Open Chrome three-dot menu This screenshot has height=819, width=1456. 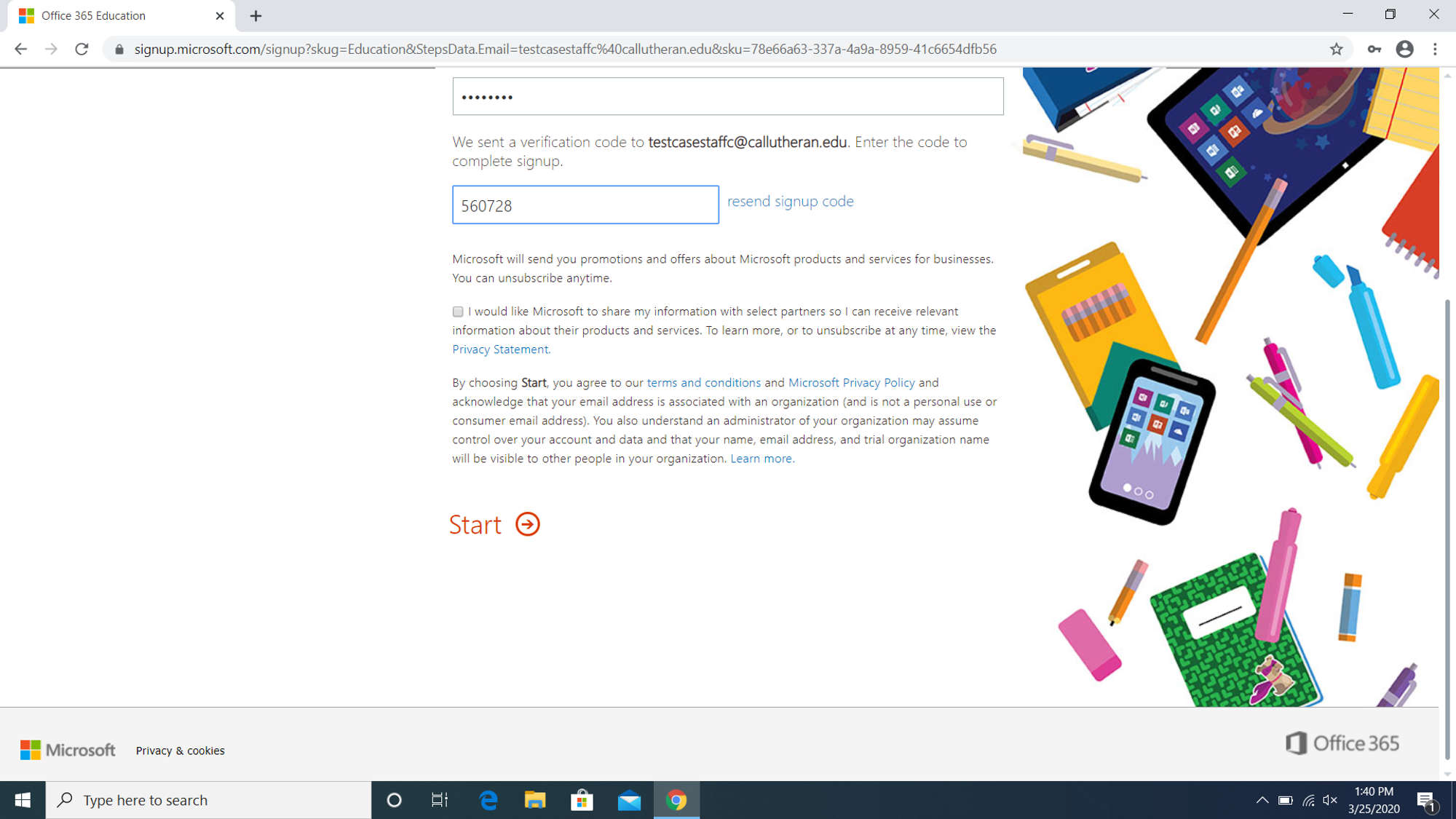[x=1435, y=49]
